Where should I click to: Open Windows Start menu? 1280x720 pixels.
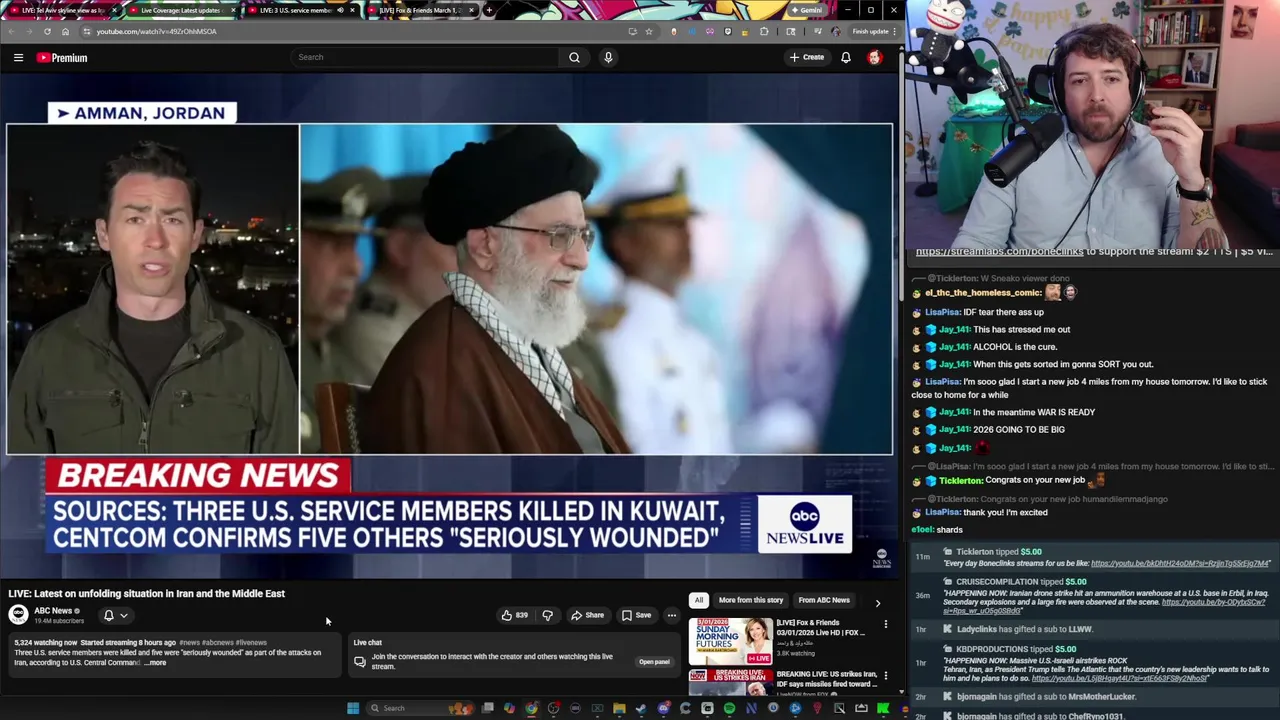point(353,708)
